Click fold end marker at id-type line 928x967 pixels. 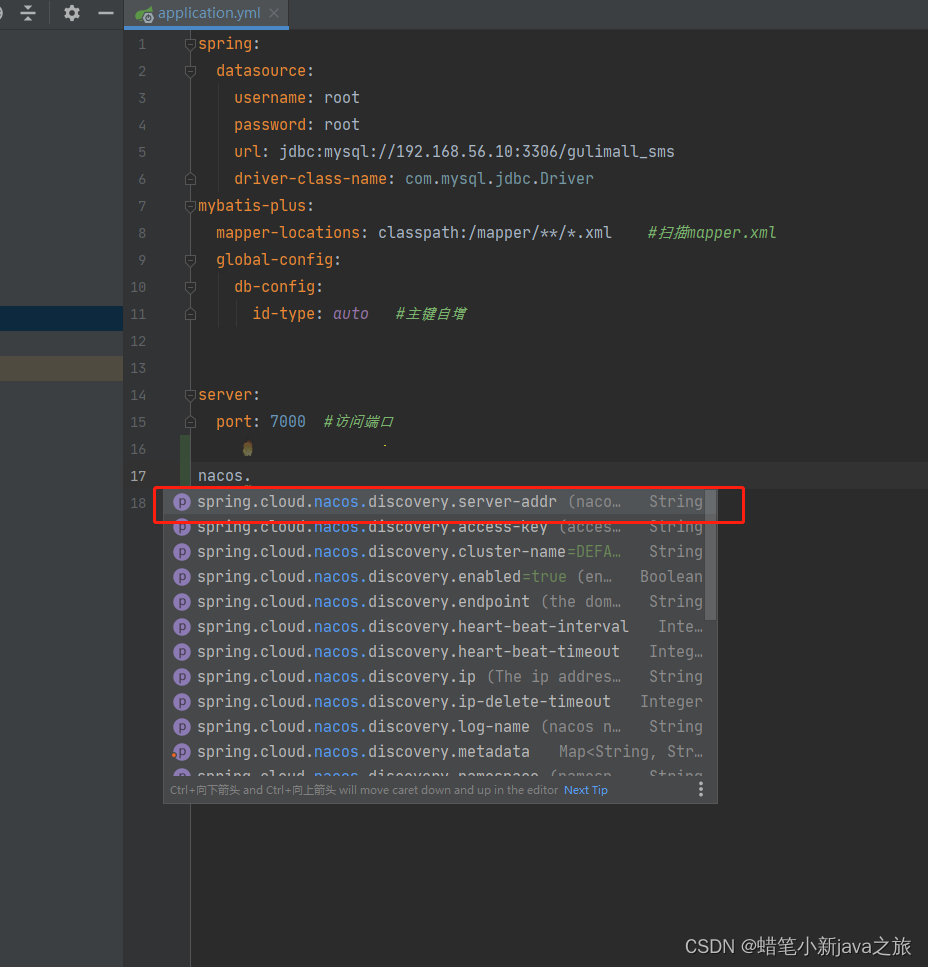(191, 314)
